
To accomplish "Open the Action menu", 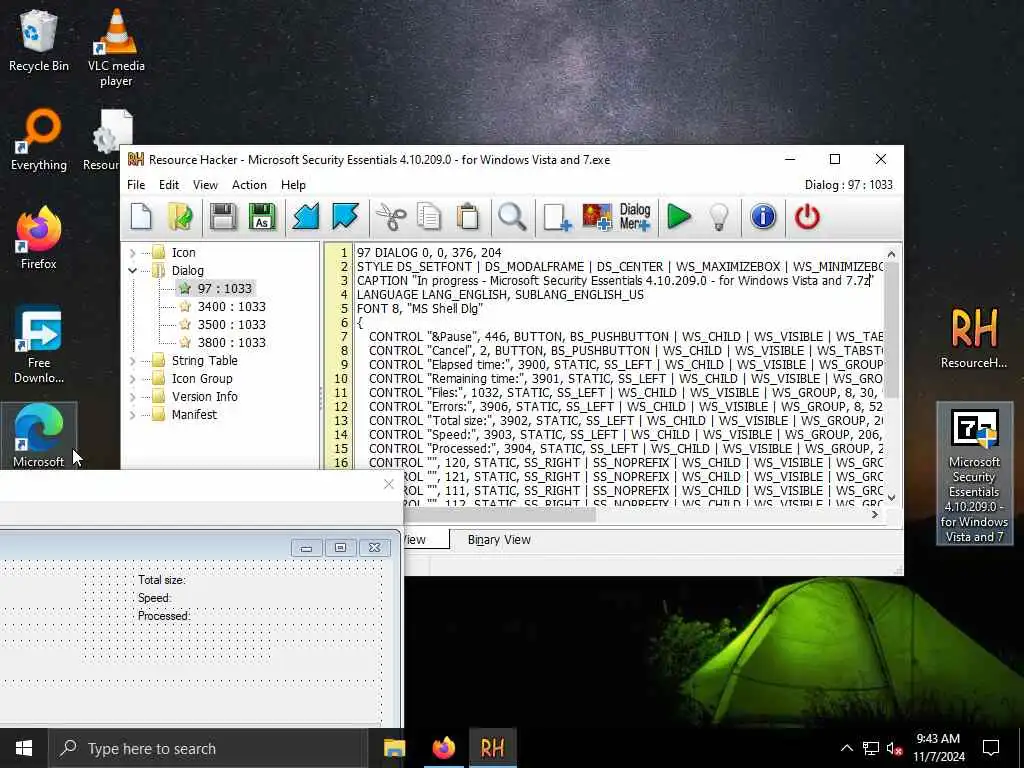I will 249,185.
